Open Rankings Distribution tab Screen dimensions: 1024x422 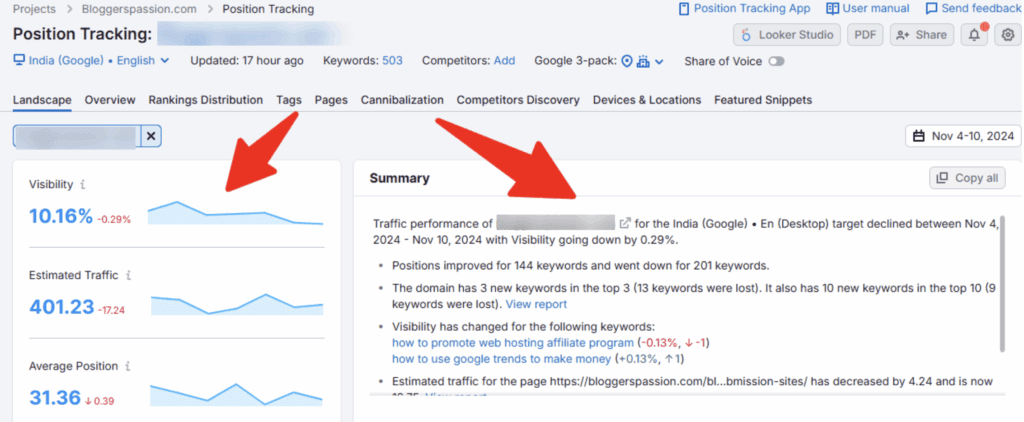(x=206, y=100)
